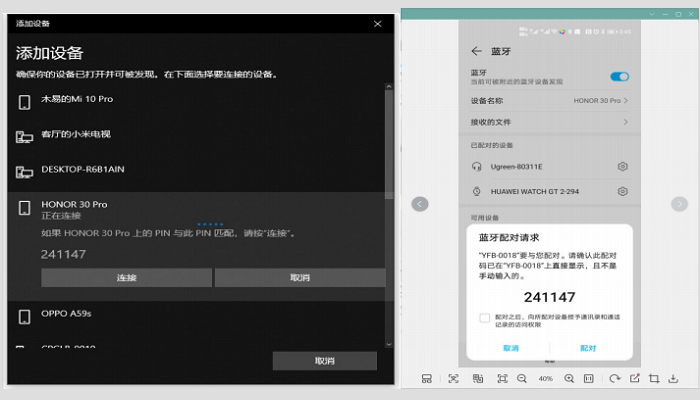The width and height of the screenshot is (700, 400).
Task: Click 连接 to confirm PIN pairing
Action: pos(126,278)
